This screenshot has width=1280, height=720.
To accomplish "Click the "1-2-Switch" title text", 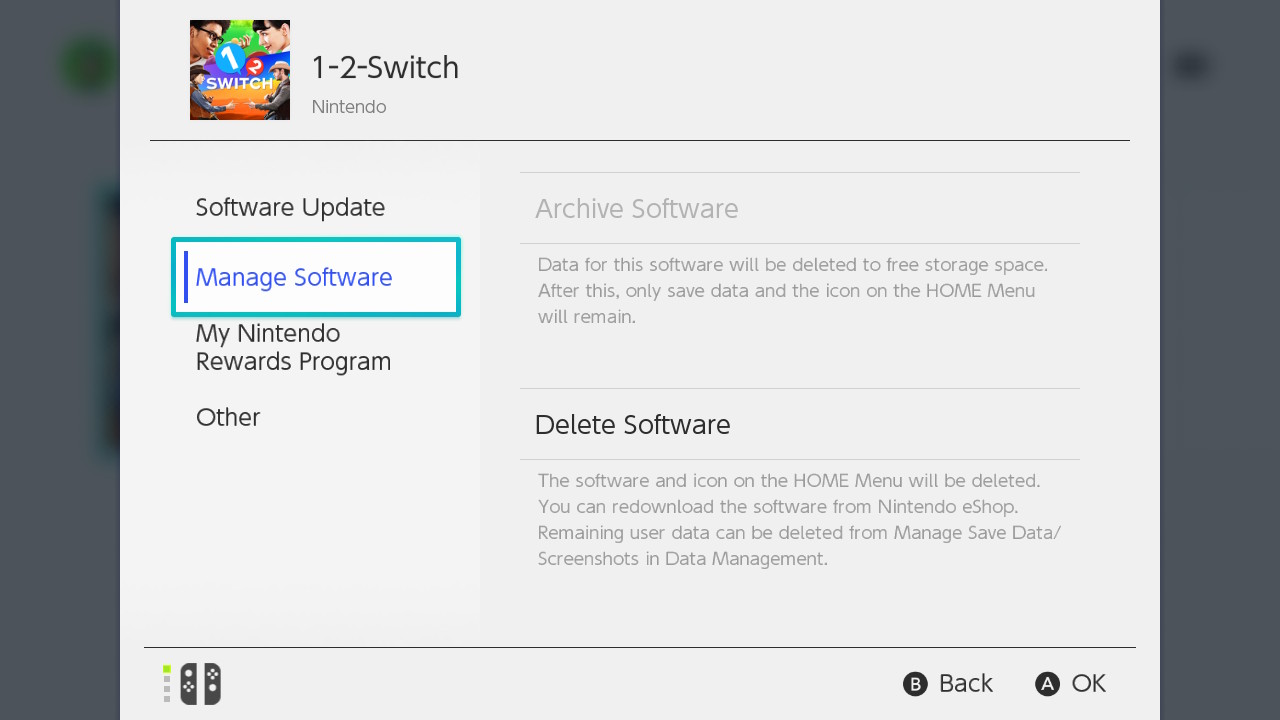I will coord(385,67).
